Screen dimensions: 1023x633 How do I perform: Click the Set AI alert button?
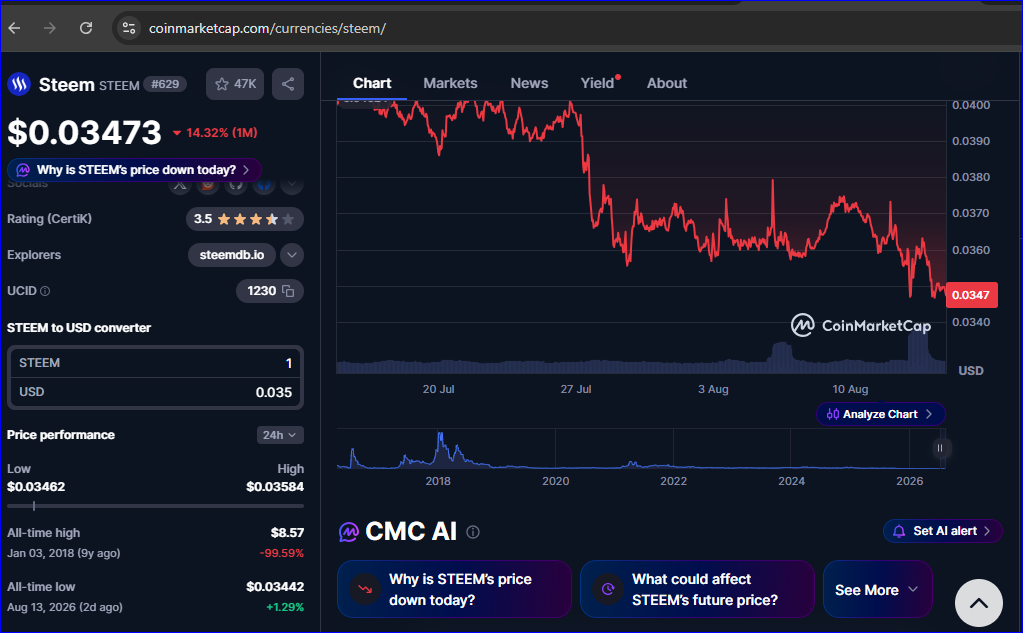coord(942,531)
